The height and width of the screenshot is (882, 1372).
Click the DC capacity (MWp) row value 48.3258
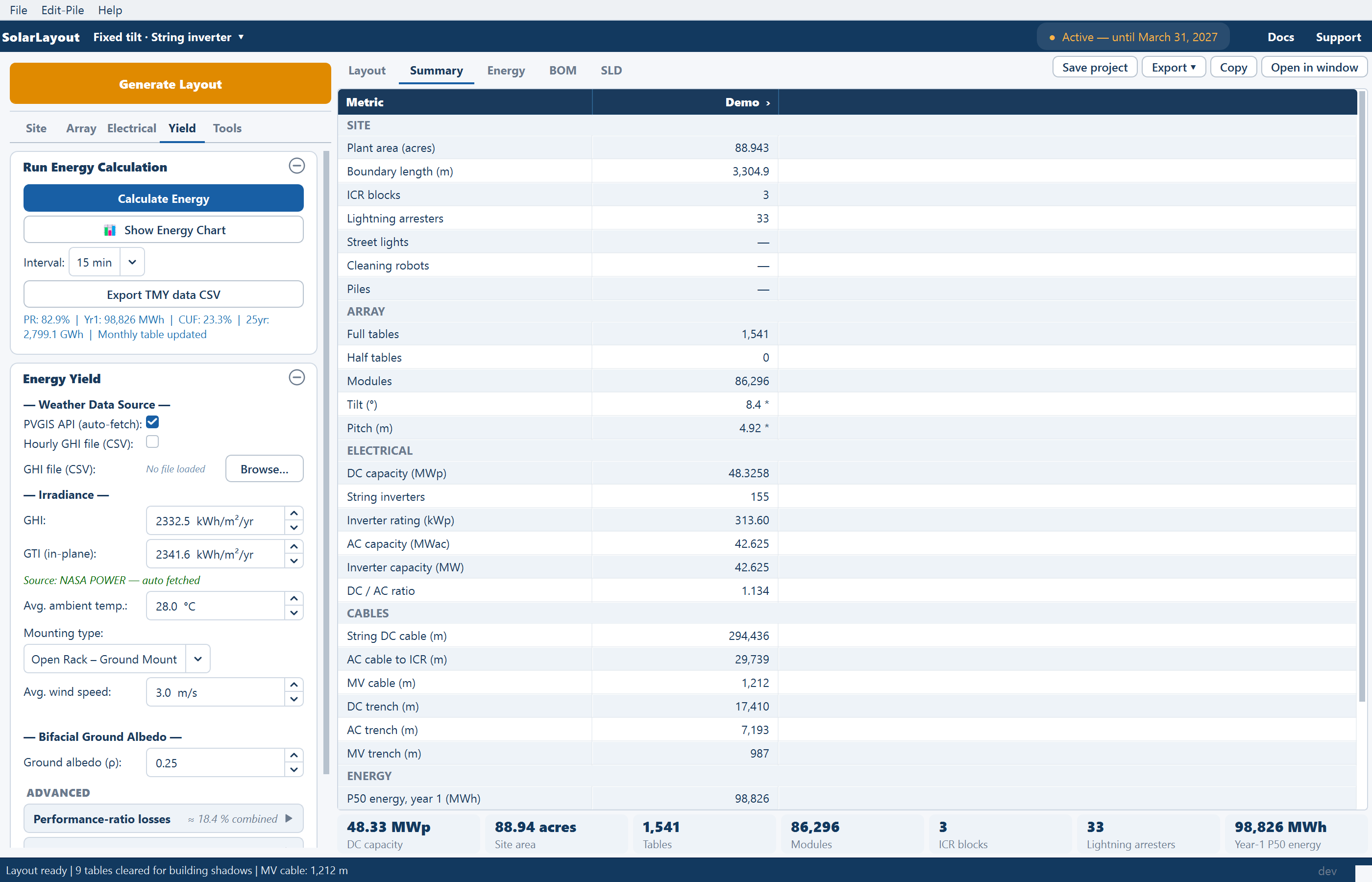coord(748,473)
